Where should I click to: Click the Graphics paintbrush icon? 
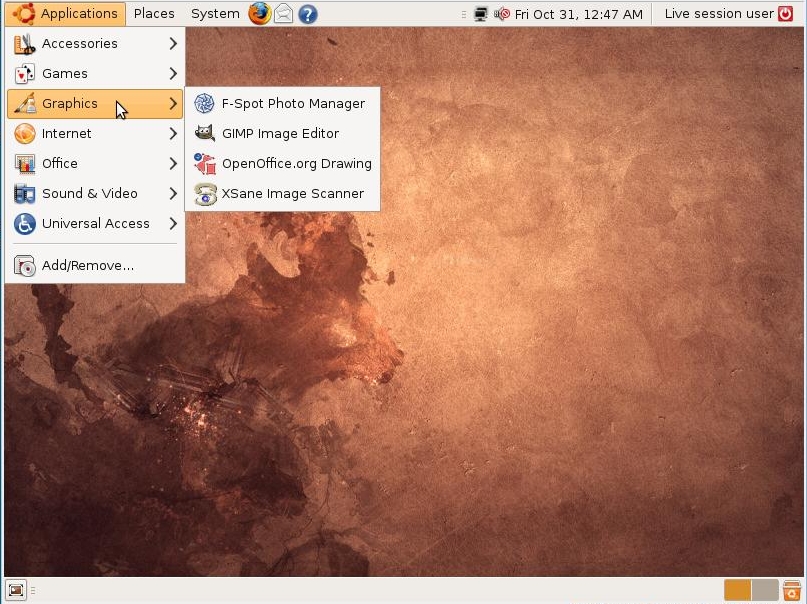[24, 103]
